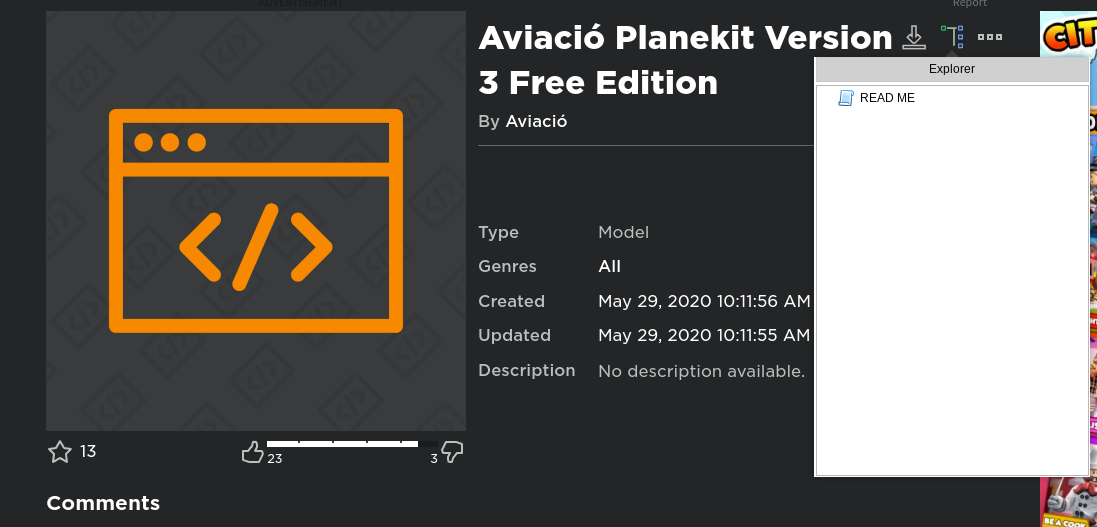Dislike the model with thumbs down
The image size is (1097, 527).
[453, 452]
